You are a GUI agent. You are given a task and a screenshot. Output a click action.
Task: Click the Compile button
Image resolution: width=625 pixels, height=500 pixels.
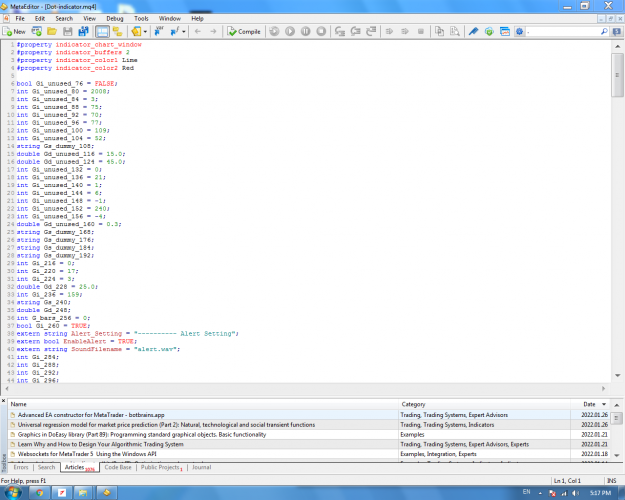(244, 31)
